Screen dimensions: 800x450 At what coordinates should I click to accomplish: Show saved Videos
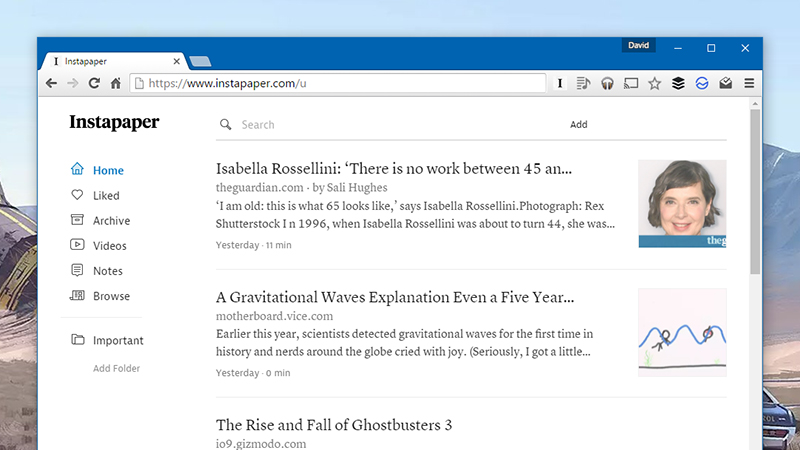[x=110, y=246]
